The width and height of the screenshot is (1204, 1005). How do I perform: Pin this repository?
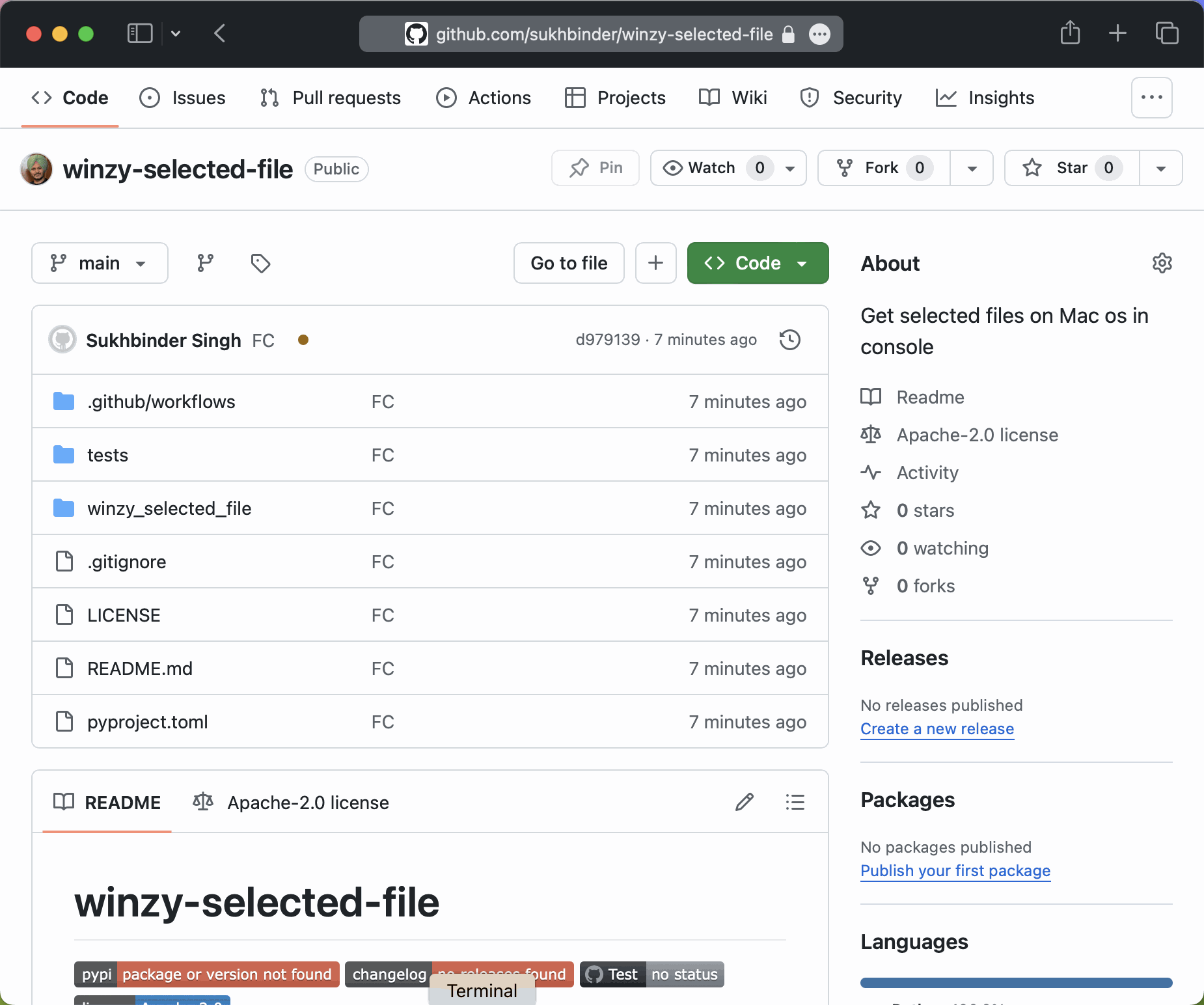[595, 168]
